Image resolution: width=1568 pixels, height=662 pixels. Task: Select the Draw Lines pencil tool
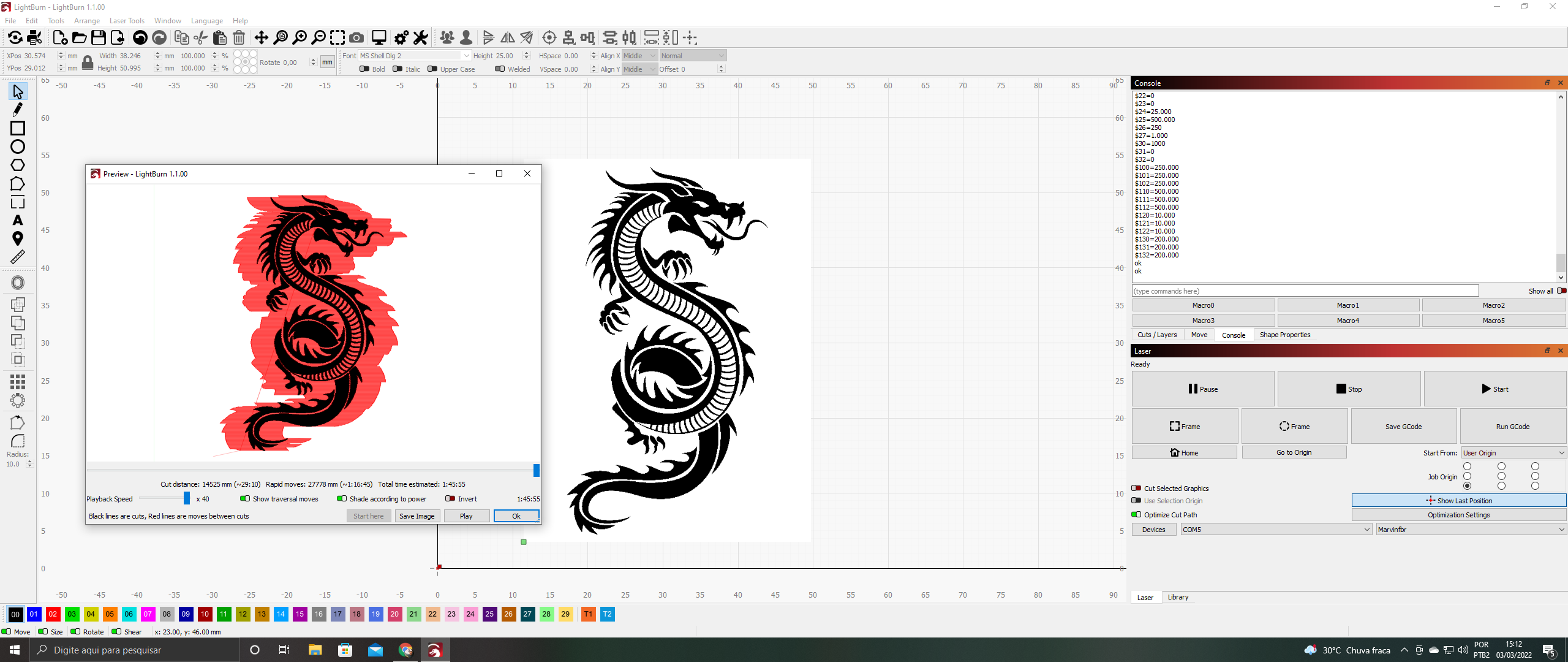pyautogui.click(x=17, y=110)
